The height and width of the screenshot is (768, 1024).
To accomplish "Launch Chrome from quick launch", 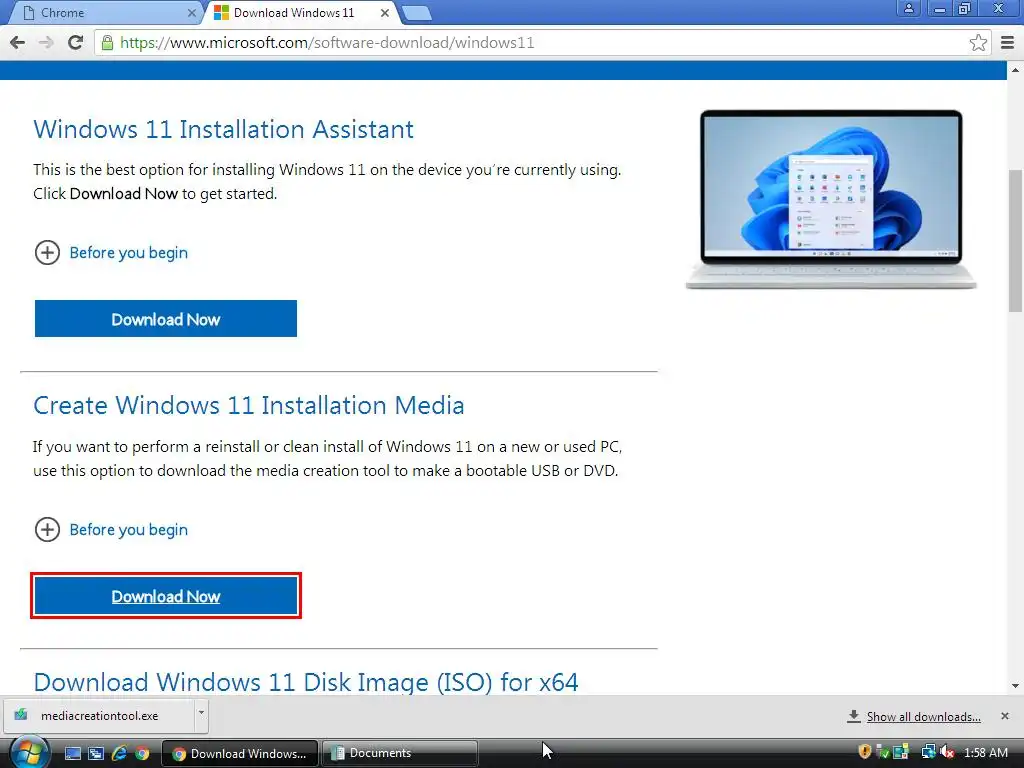I will click(x=142, y=754).
